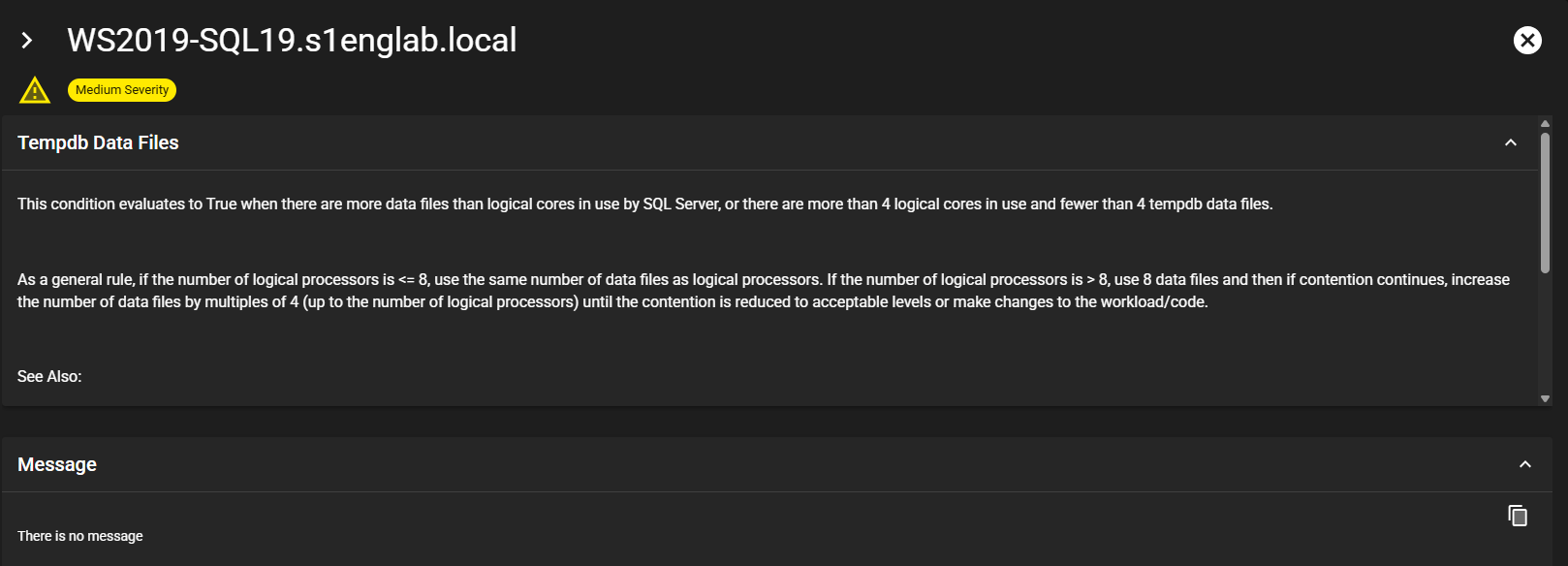Click the yellow warning triangle icon
The image size is (1568, 566).
click(35, 90)
